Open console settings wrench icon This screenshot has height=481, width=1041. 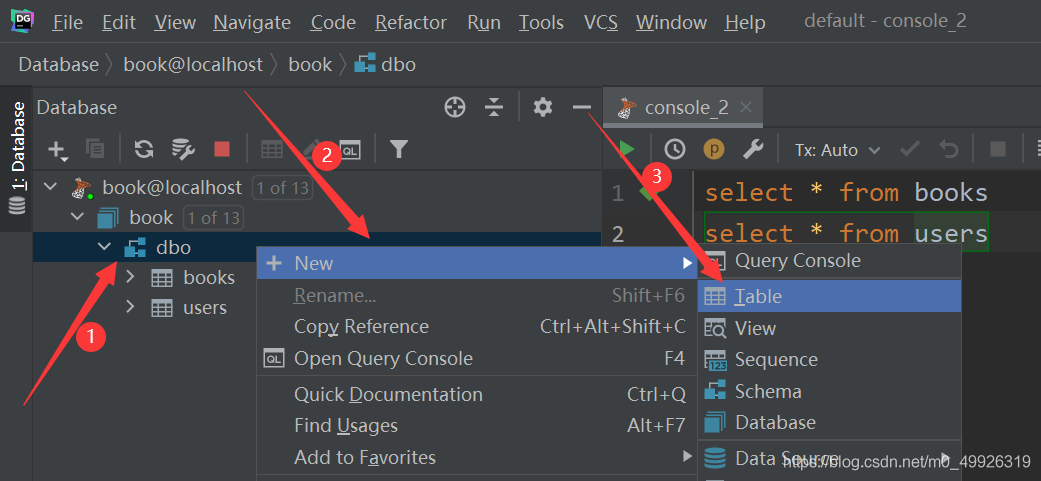(752, 150)
